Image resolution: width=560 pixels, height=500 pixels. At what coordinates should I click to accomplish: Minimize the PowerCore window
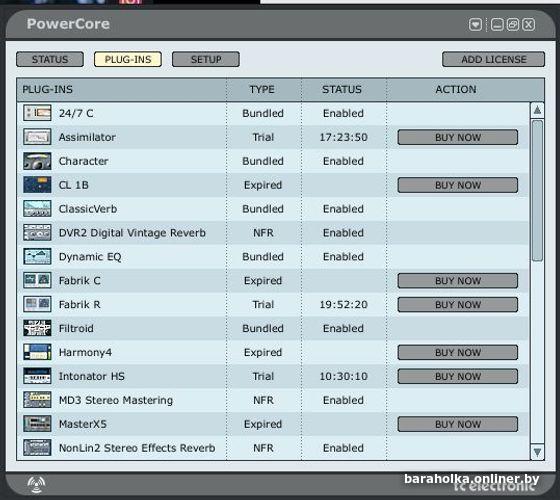click(497, 25)
